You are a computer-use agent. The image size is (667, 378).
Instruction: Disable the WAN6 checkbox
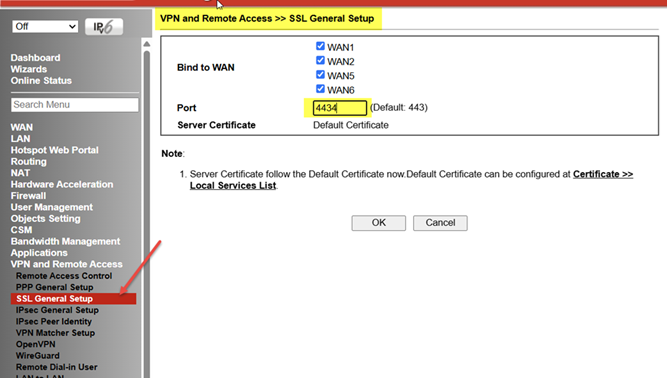[320, 89]
